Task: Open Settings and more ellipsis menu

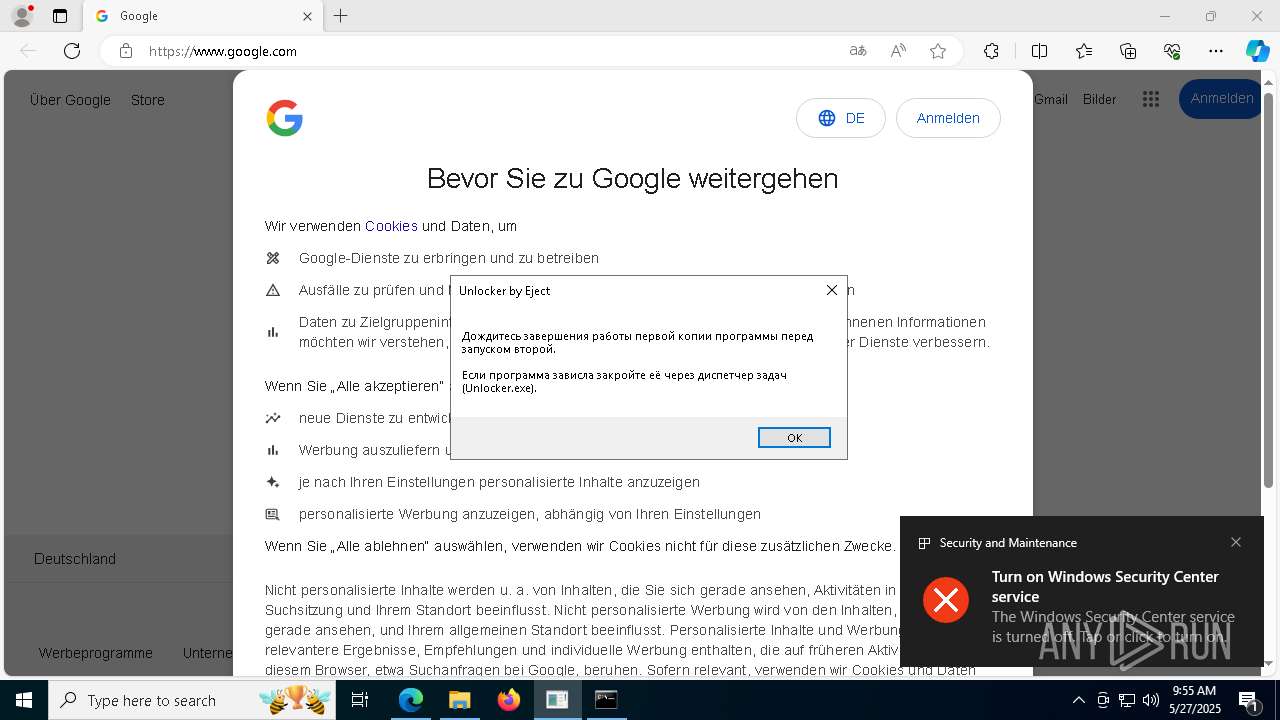Action: click(1216, 51)
